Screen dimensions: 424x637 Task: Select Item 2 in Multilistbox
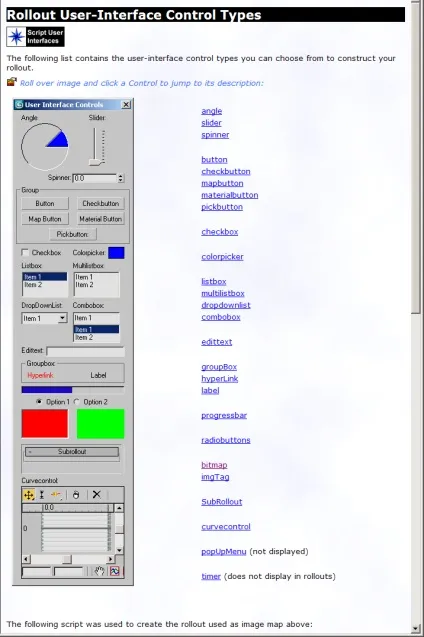tap(96, 285)
